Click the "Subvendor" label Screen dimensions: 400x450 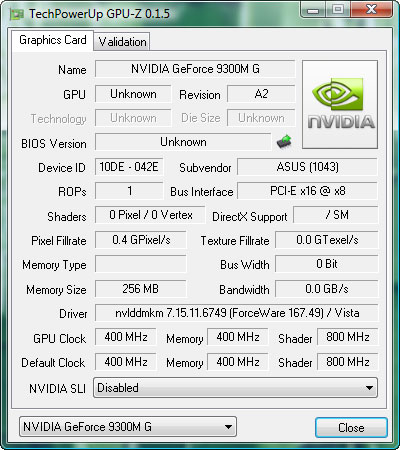point(205,168)
